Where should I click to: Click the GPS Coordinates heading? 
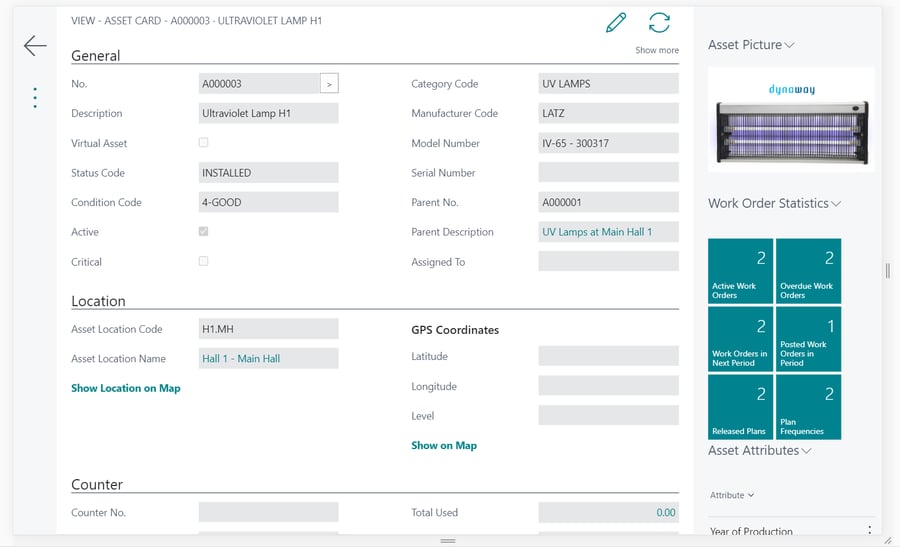coord(455,330)
